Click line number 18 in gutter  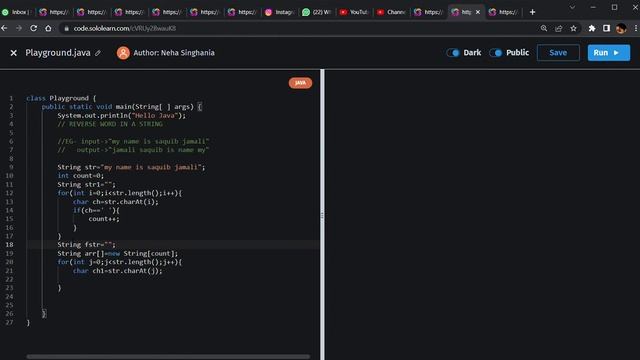[9, 244]
